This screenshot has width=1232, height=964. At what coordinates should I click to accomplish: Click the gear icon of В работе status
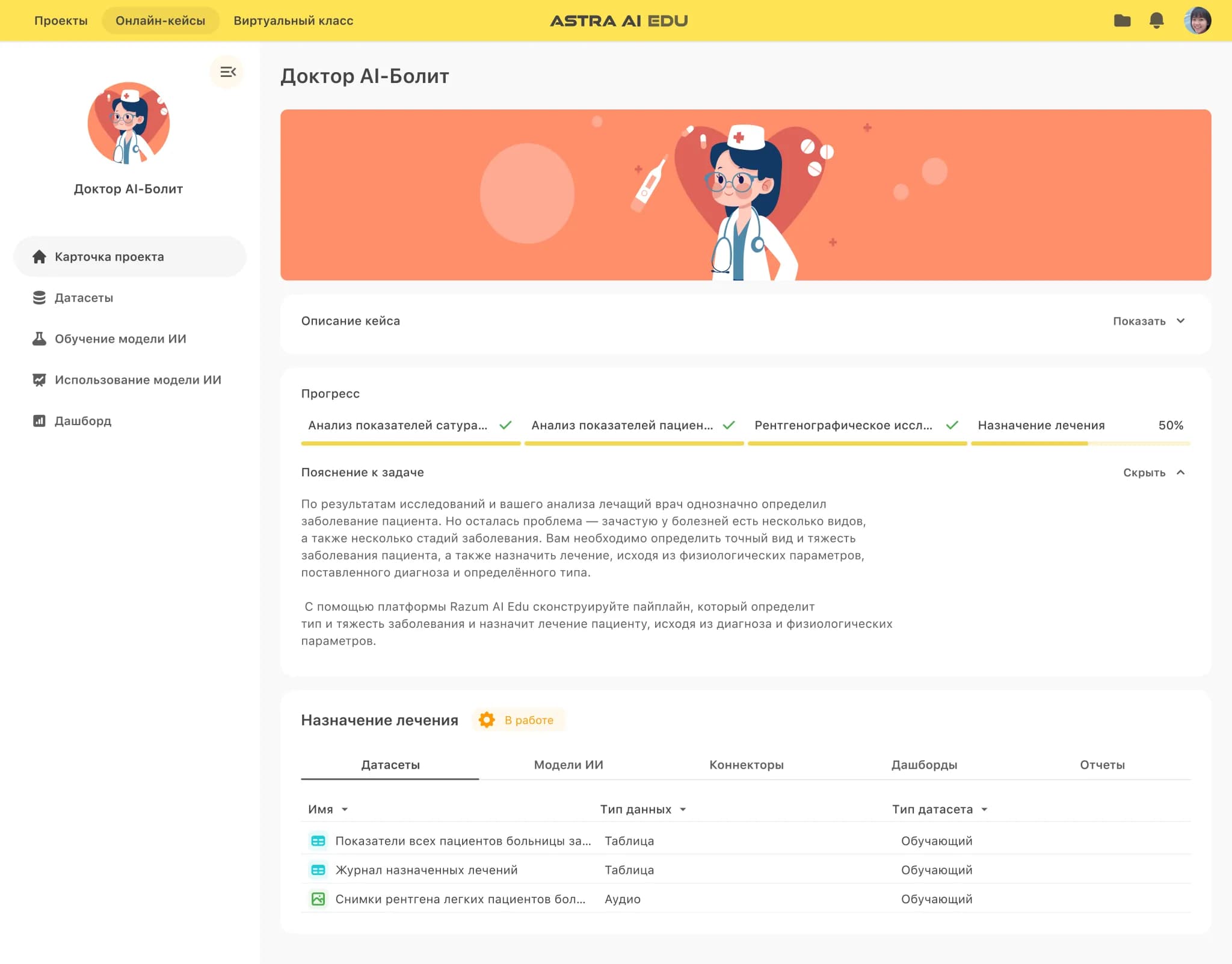click(487, 720)
